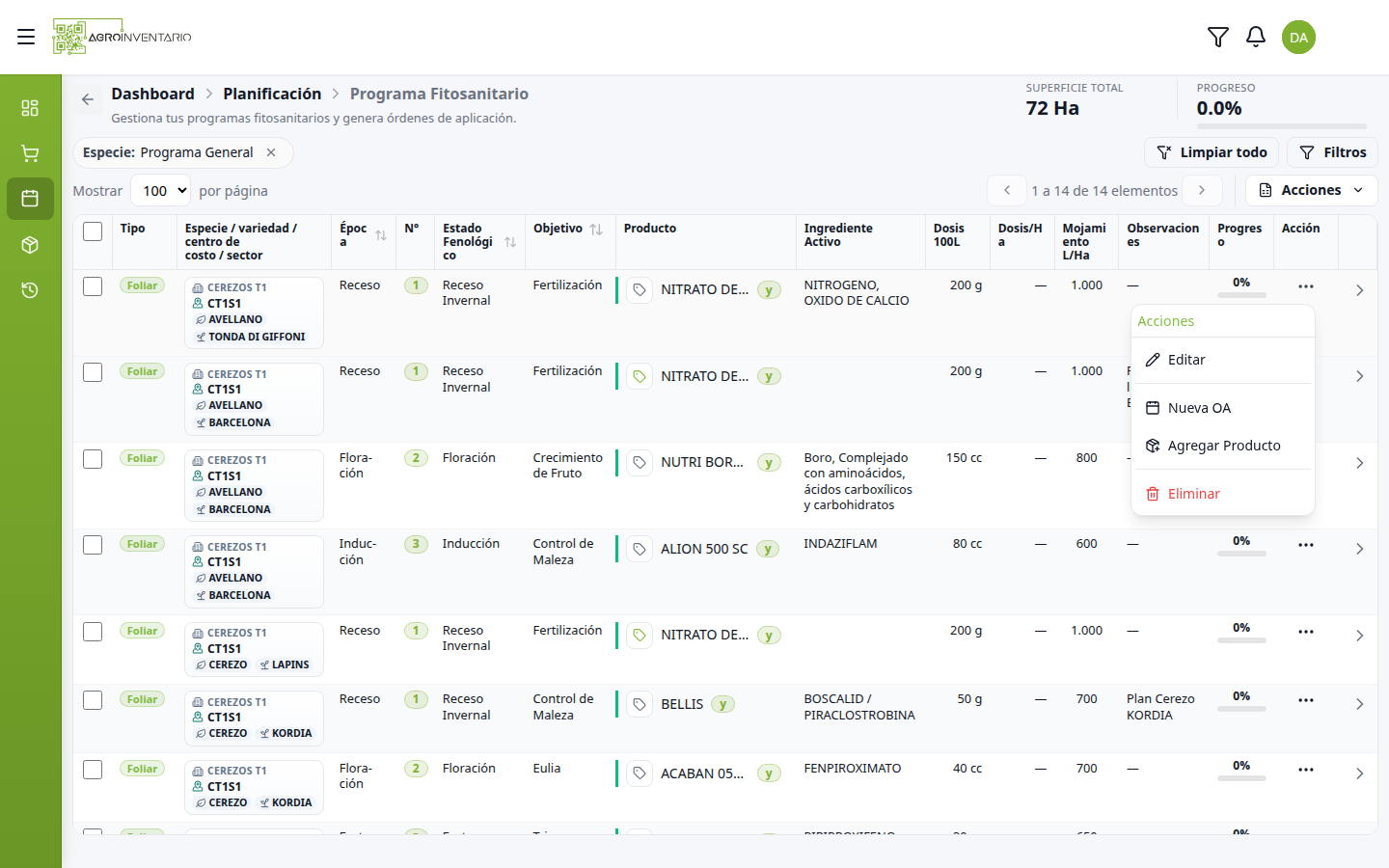Viewport: 1389px width, 868px height.
Task: Click the progress bar under 0.0%
Action: 1281,126
